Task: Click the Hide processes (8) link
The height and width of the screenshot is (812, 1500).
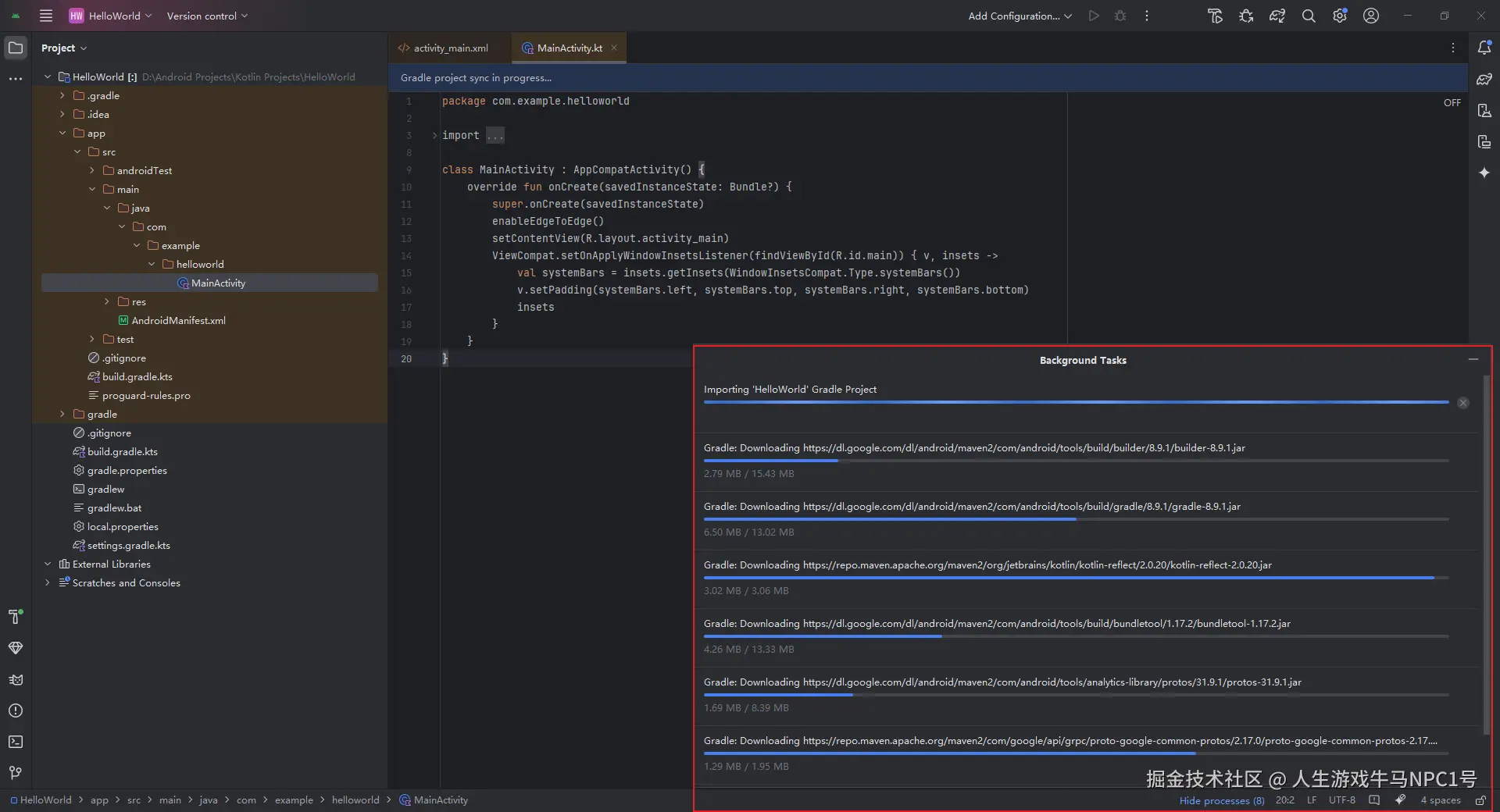Action: coord(1221,800)
